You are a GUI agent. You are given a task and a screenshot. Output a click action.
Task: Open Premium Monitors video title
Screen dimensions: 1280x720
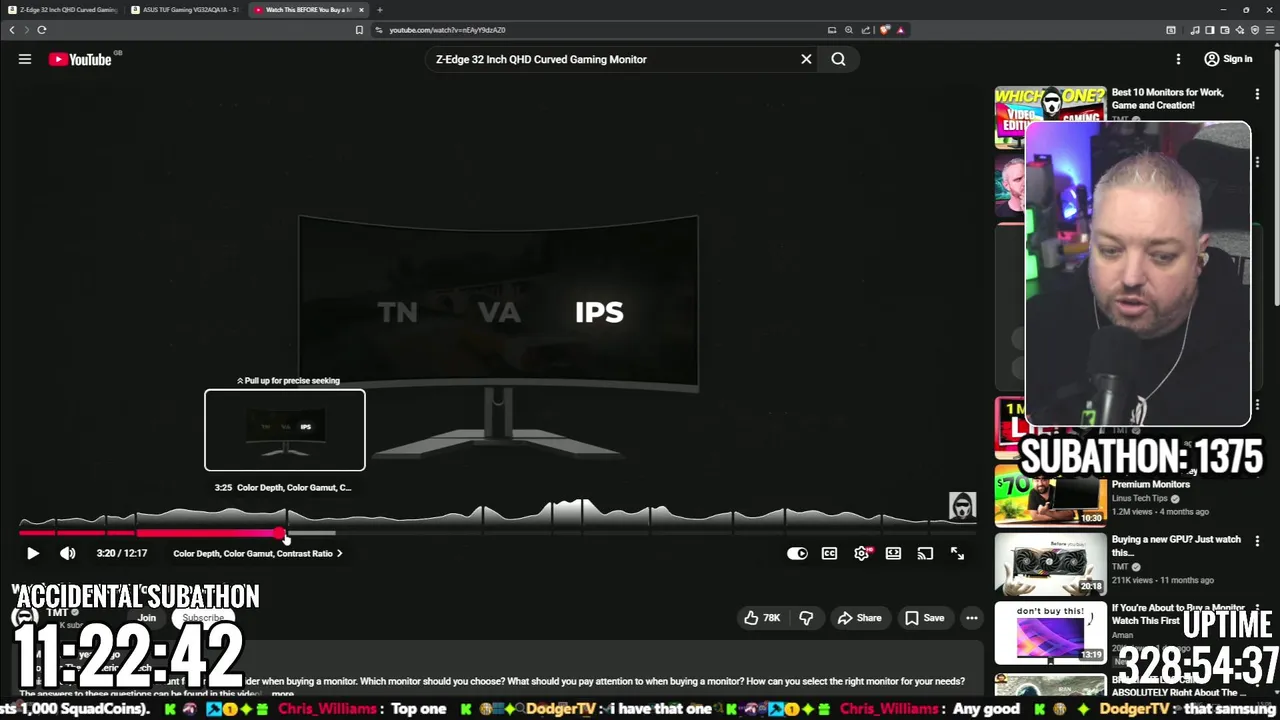1151,484
